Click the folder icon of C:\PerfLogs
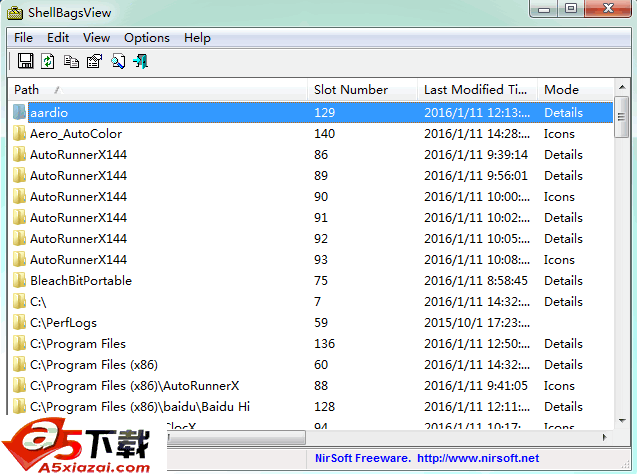 [x=19, y=322]
